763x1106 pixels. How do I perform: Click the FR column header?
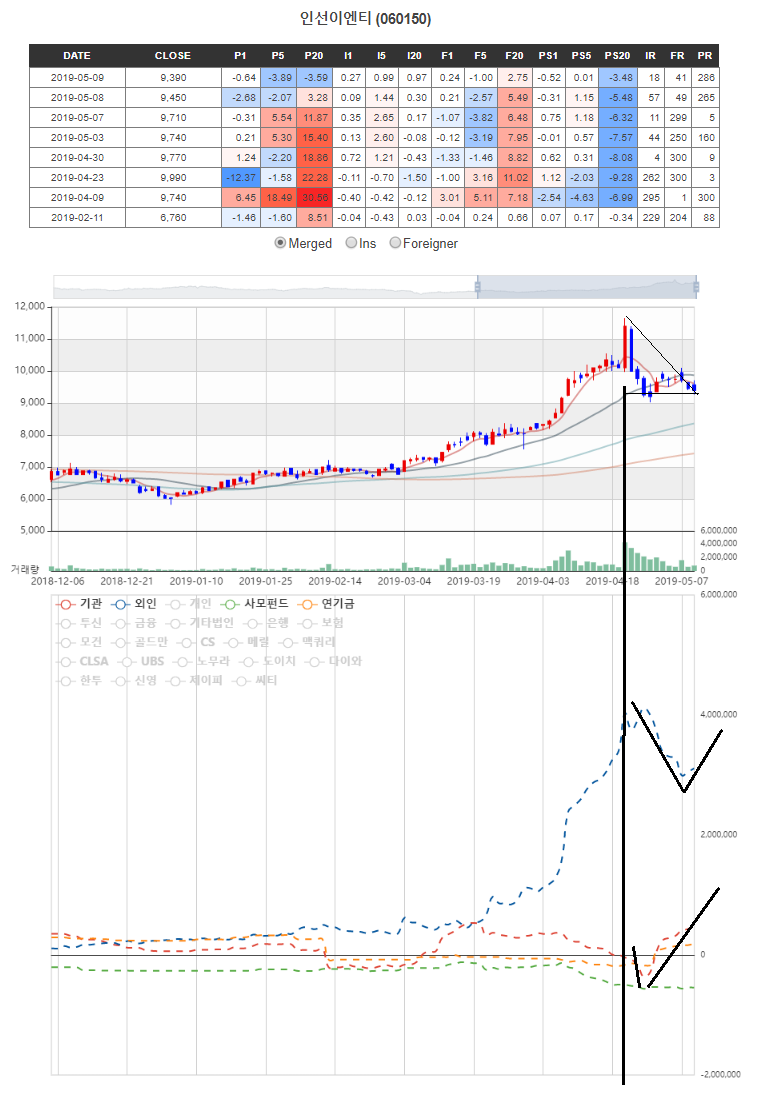[677, 56]
